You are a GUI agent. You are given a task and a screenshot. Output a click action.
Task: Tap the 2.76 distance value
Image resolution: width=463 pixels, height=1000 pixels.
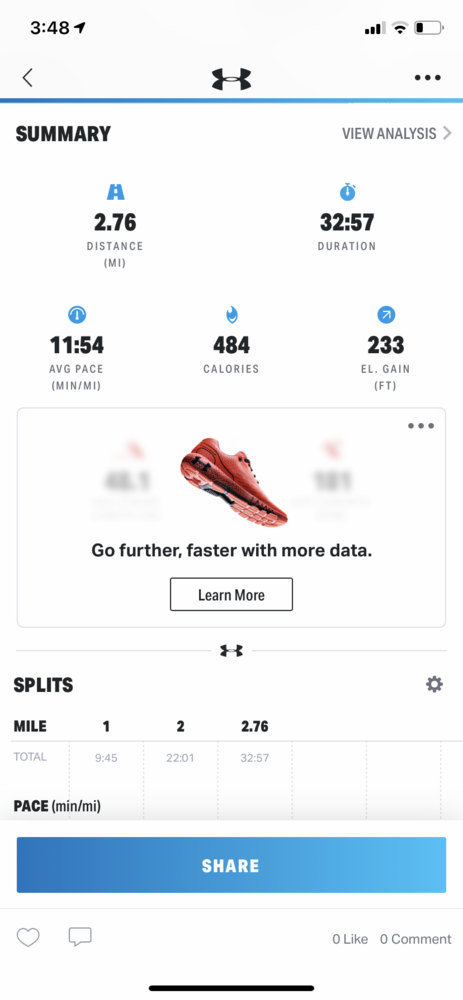pos(115,222)
